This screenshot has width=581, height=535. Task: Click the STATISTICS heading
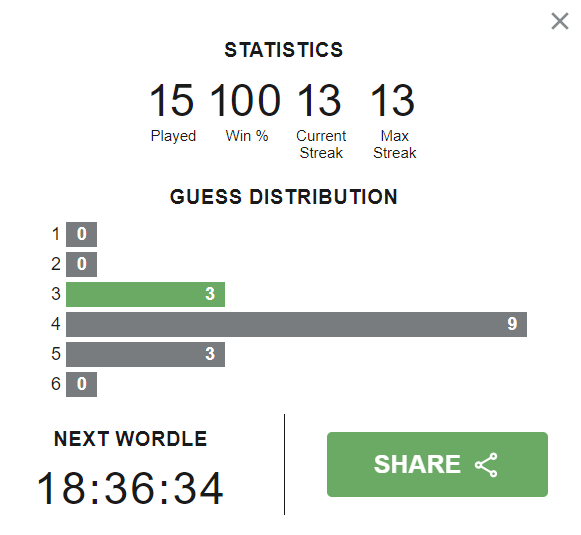(284, 50)
